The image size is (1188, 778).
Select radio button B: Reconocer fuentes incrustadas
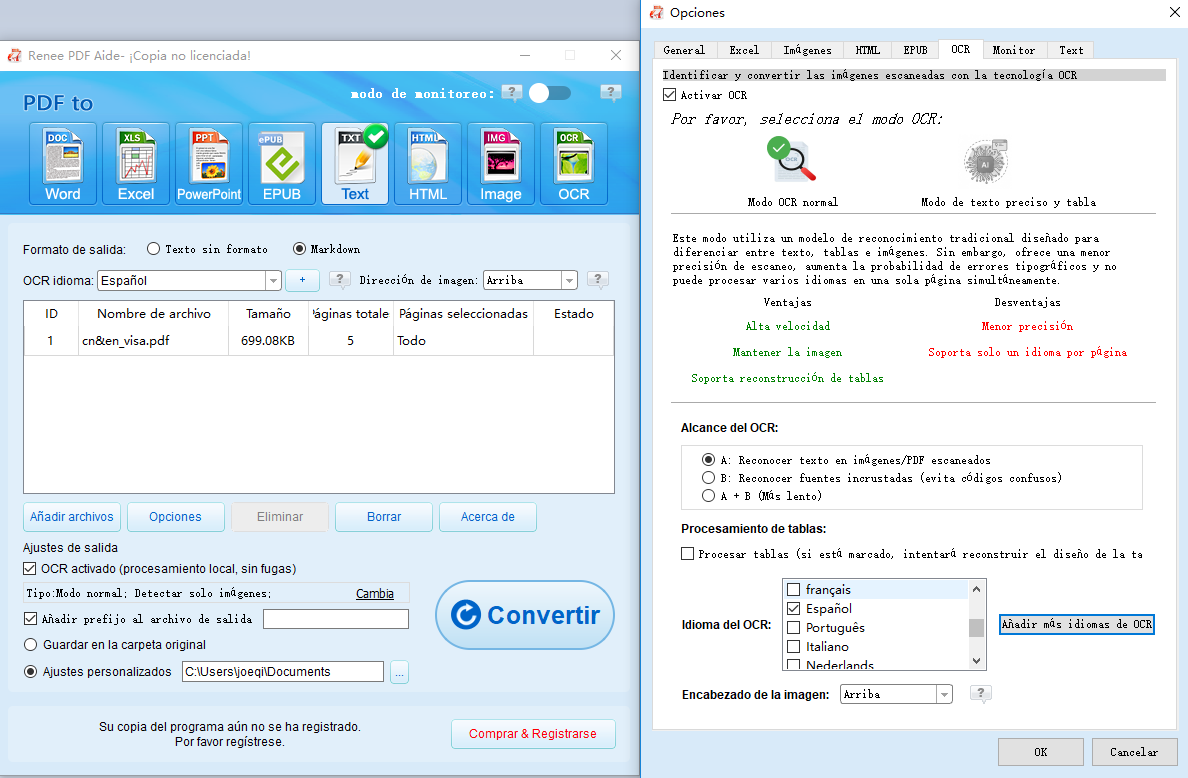click(707, 479)
